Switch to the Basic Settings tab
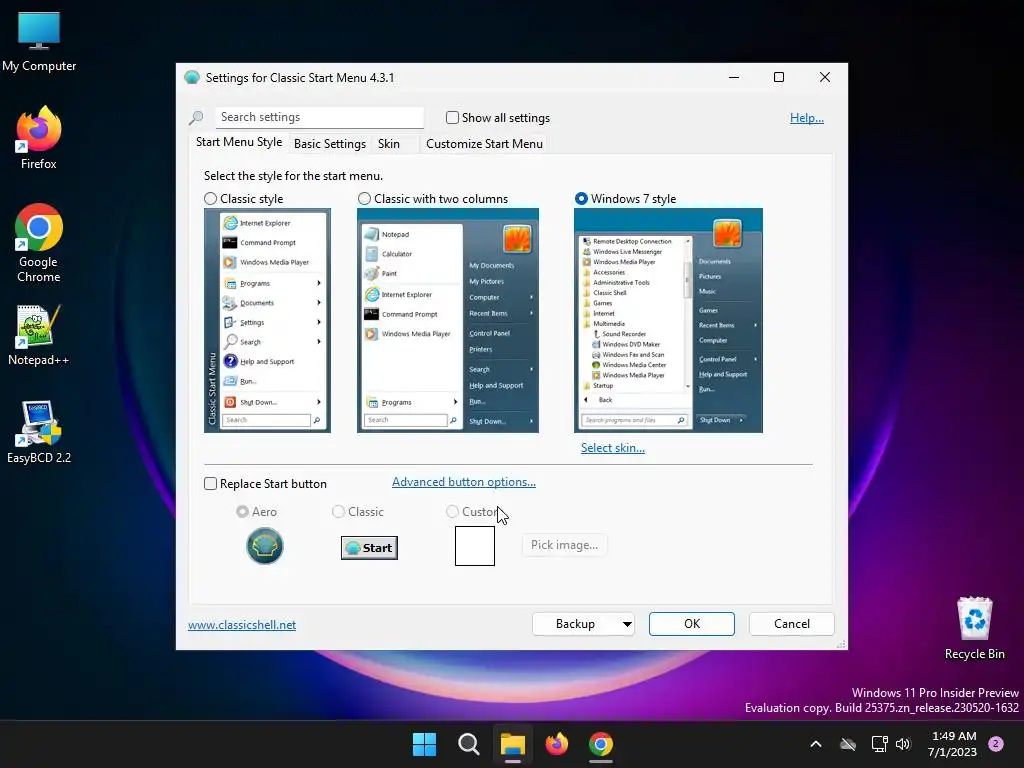Screen dimensions: 1024x768 [330, 144]
